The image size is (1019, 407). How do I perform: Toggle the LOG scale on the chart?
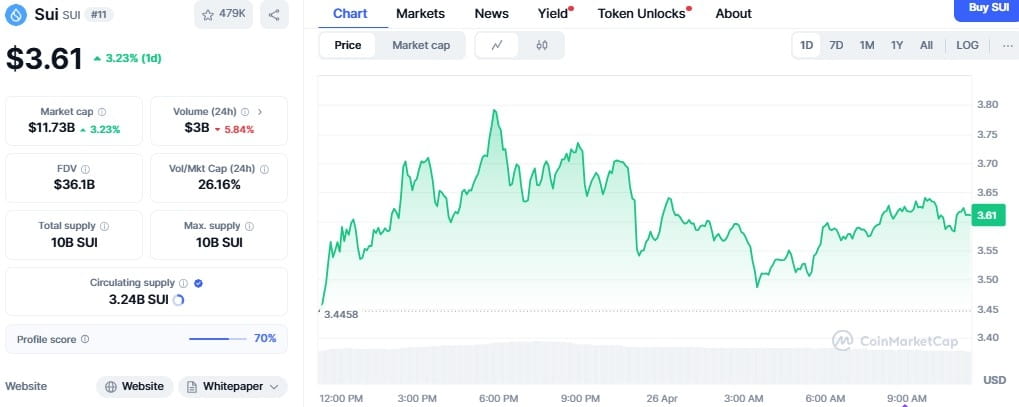click(x=967, y=45)
